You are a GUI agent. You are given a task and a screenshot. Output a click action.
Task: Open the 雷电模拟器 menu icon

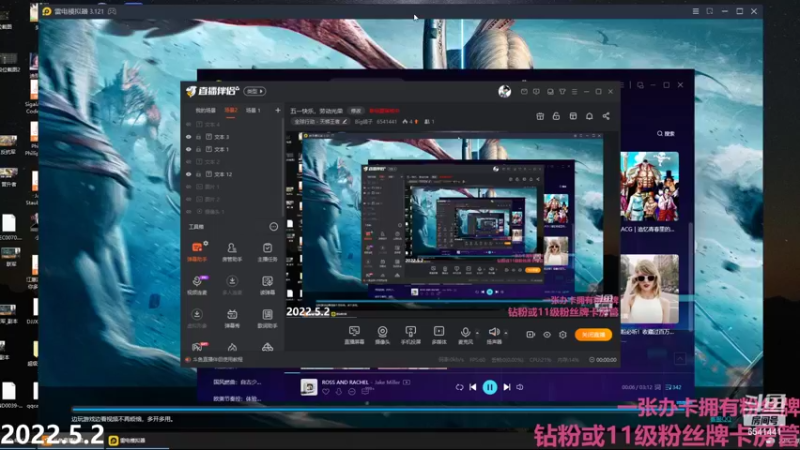(695, 11)
